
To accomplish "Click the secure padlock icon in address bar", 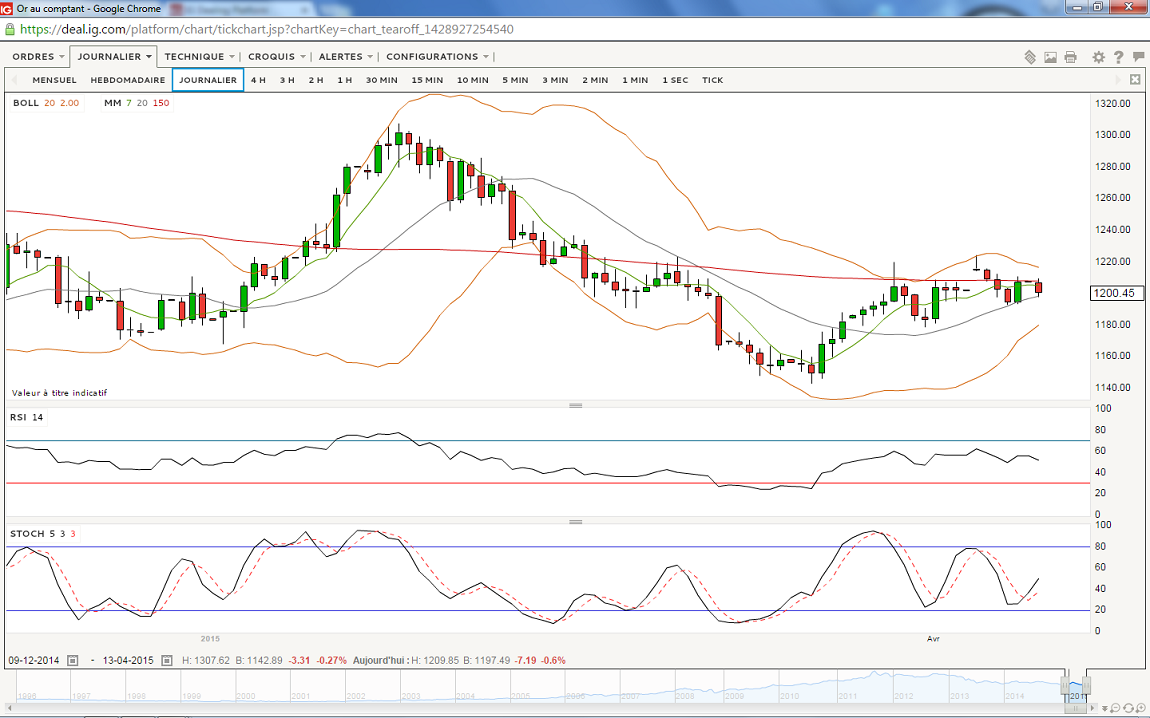I will click(10, 29).
